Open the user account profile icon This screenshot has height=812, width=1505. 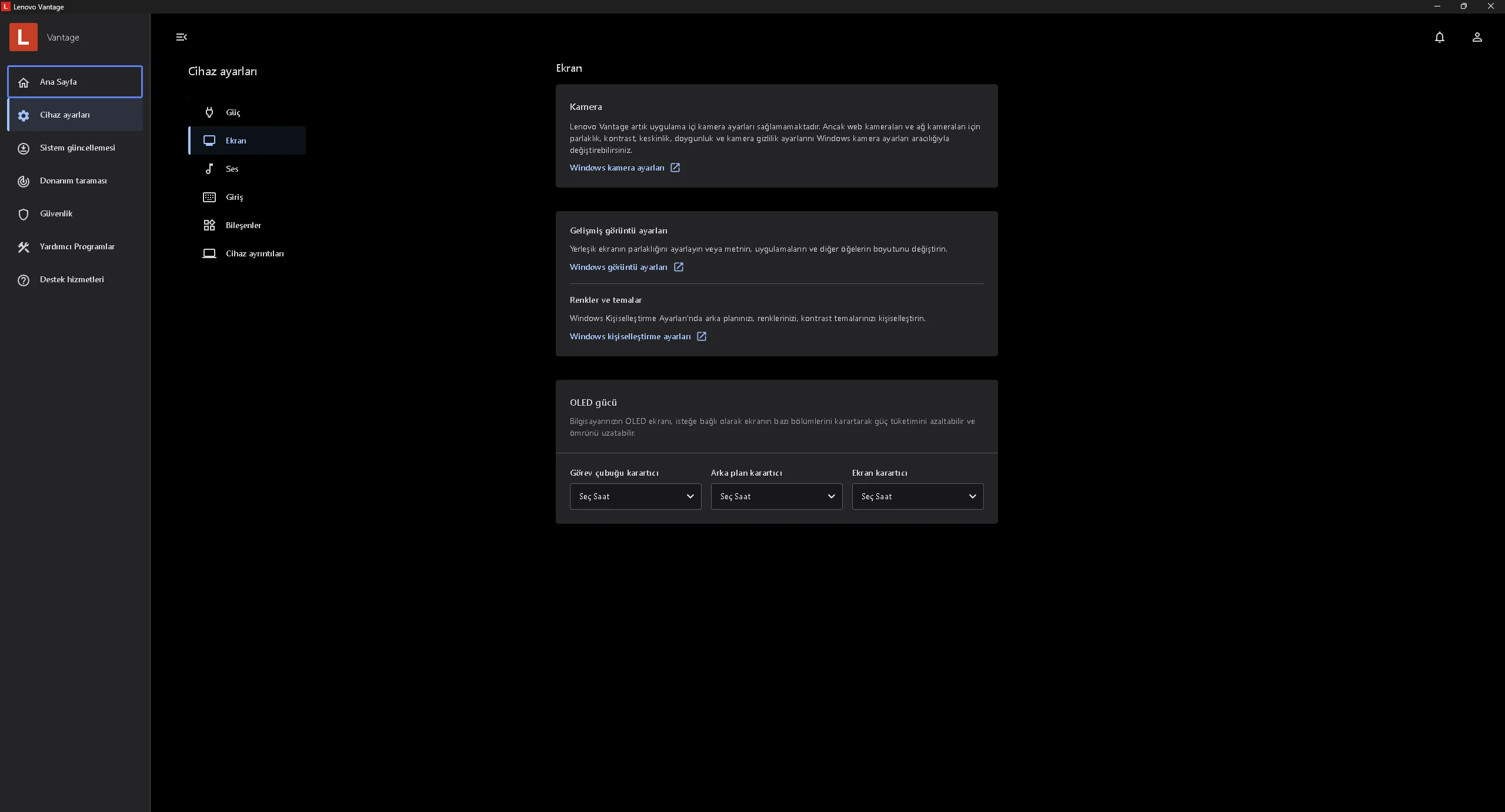coord(1477,37)
